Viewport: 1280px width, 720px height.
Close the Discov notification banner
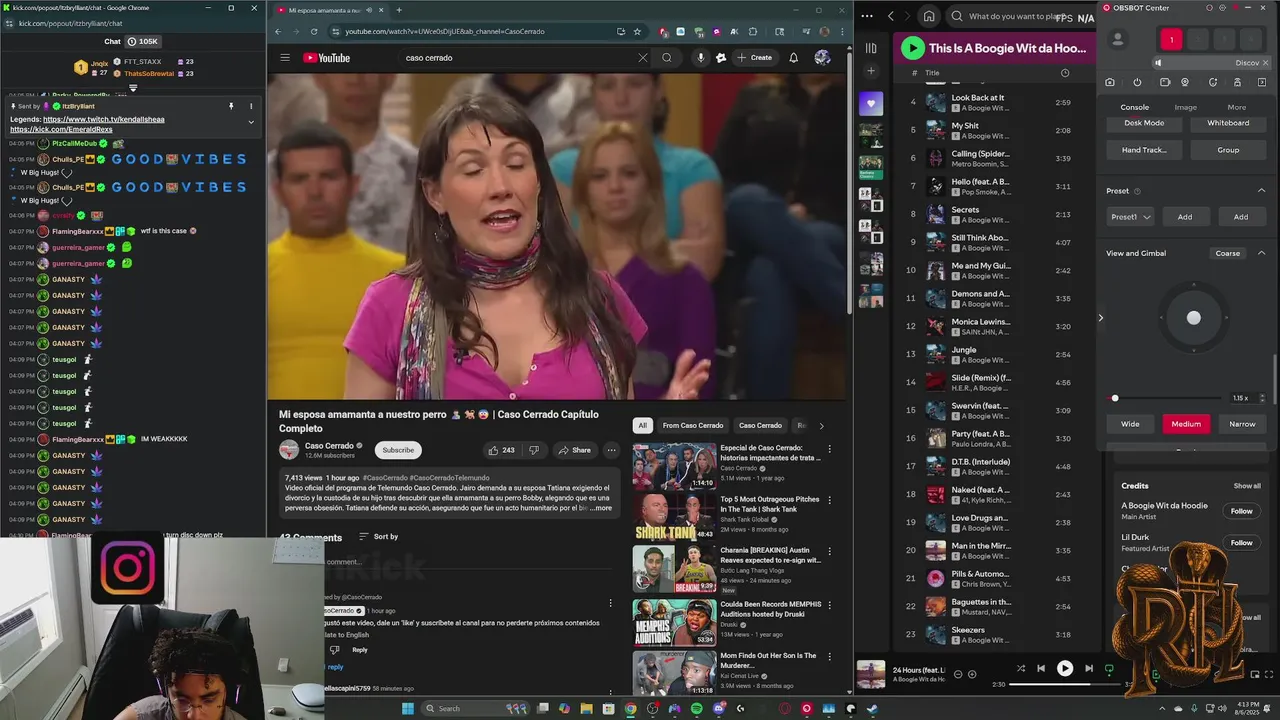click(x=1265, y=63)
